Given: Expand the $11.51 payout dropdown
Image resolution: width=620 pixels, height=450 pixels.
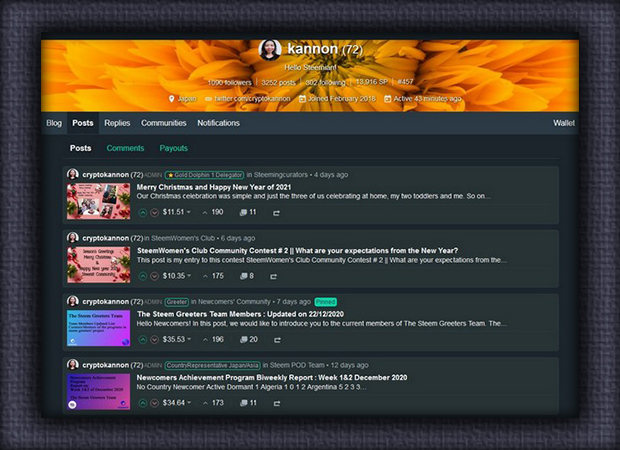Looking at the screenshot, I should tap(176, 212).
